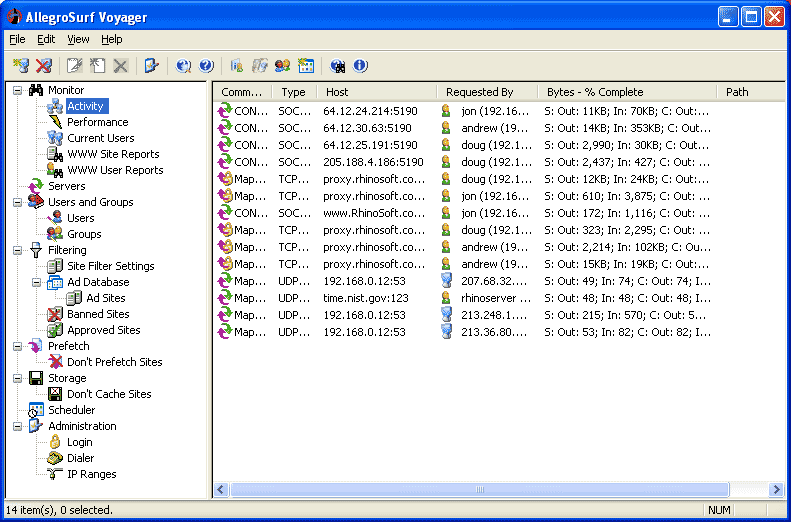The image size is (791, 522).
Task: Click the horizontal scrollbar left arrow
Action: pyautogui.click(x=220, y=489)
